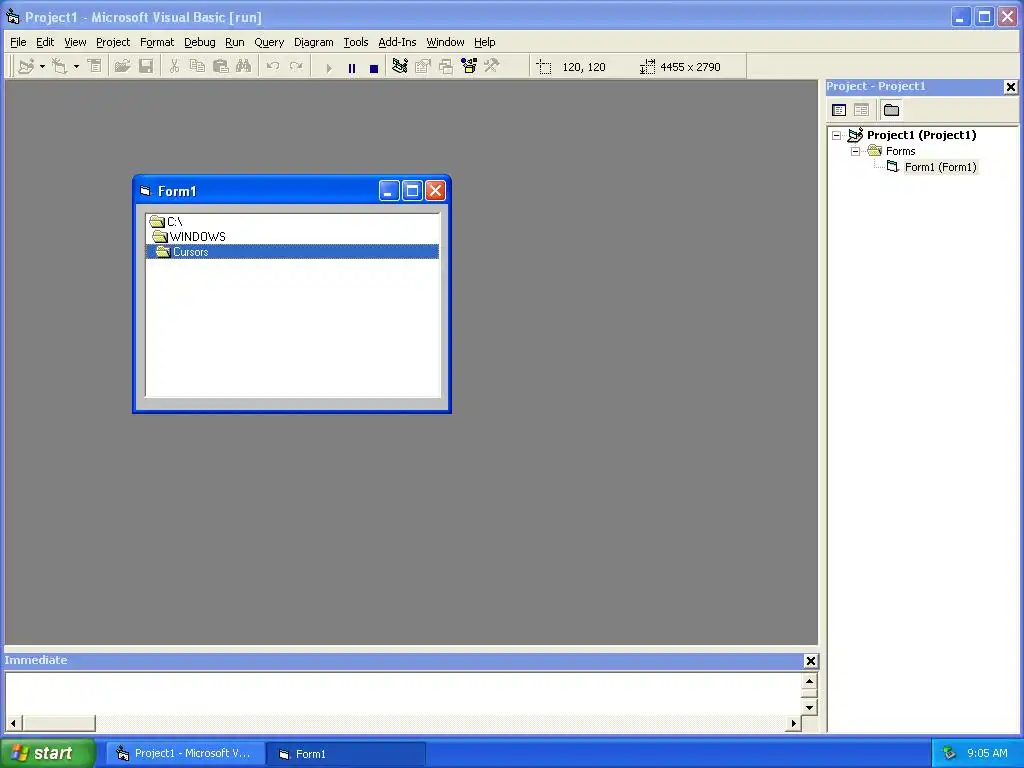This screenshot has height=768, width=1024.
Task: Open the Window menu
Action: (445, 42)
